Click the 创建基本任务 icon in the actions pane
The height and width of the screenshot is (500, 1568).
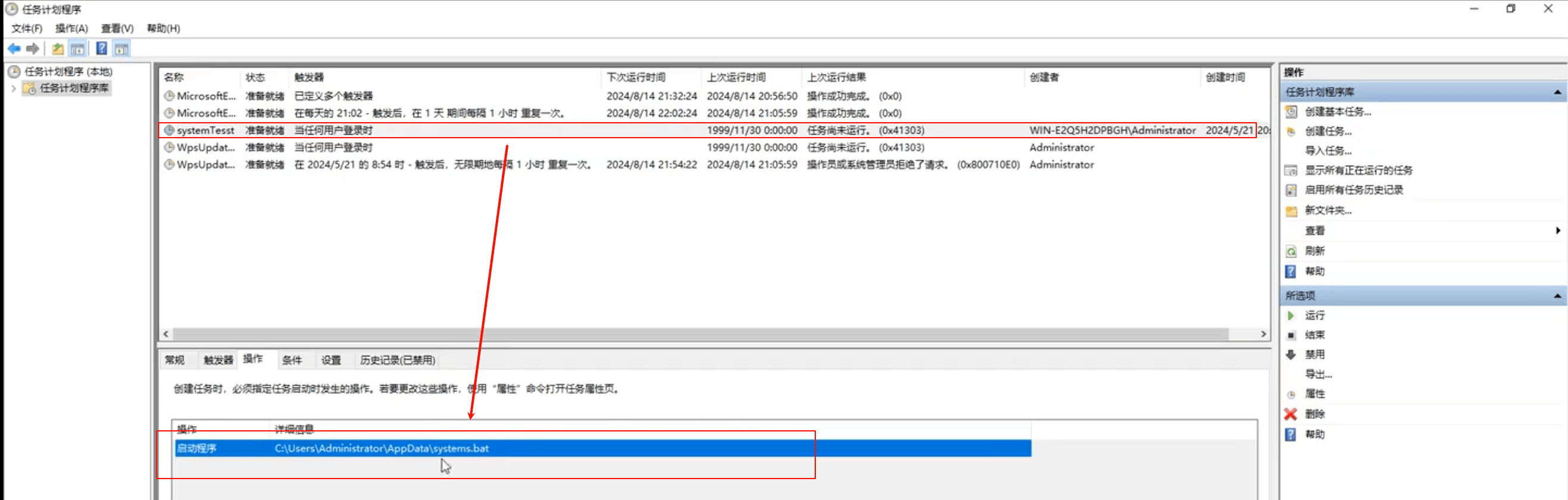pyautogui.click(x=1291, y=112)
